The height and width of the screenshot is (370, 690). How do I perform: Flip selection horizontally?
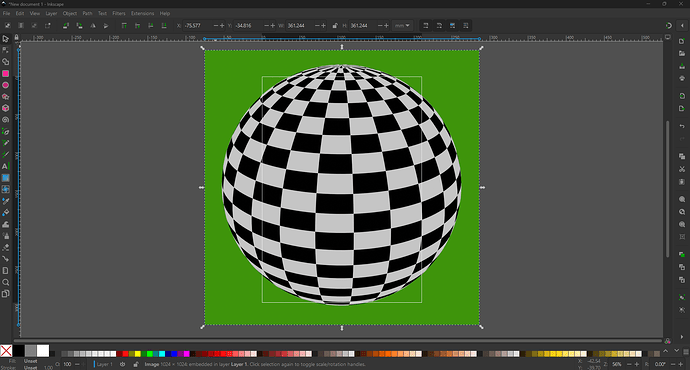coord(93,26)
